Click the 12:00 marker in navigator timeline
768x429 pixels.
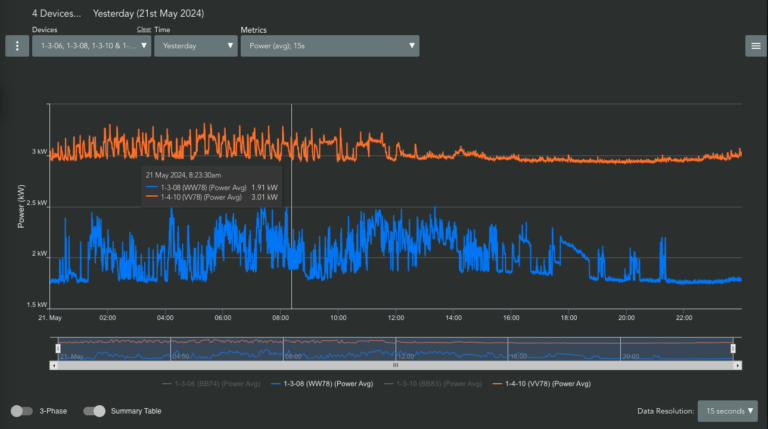click(406, 357)
